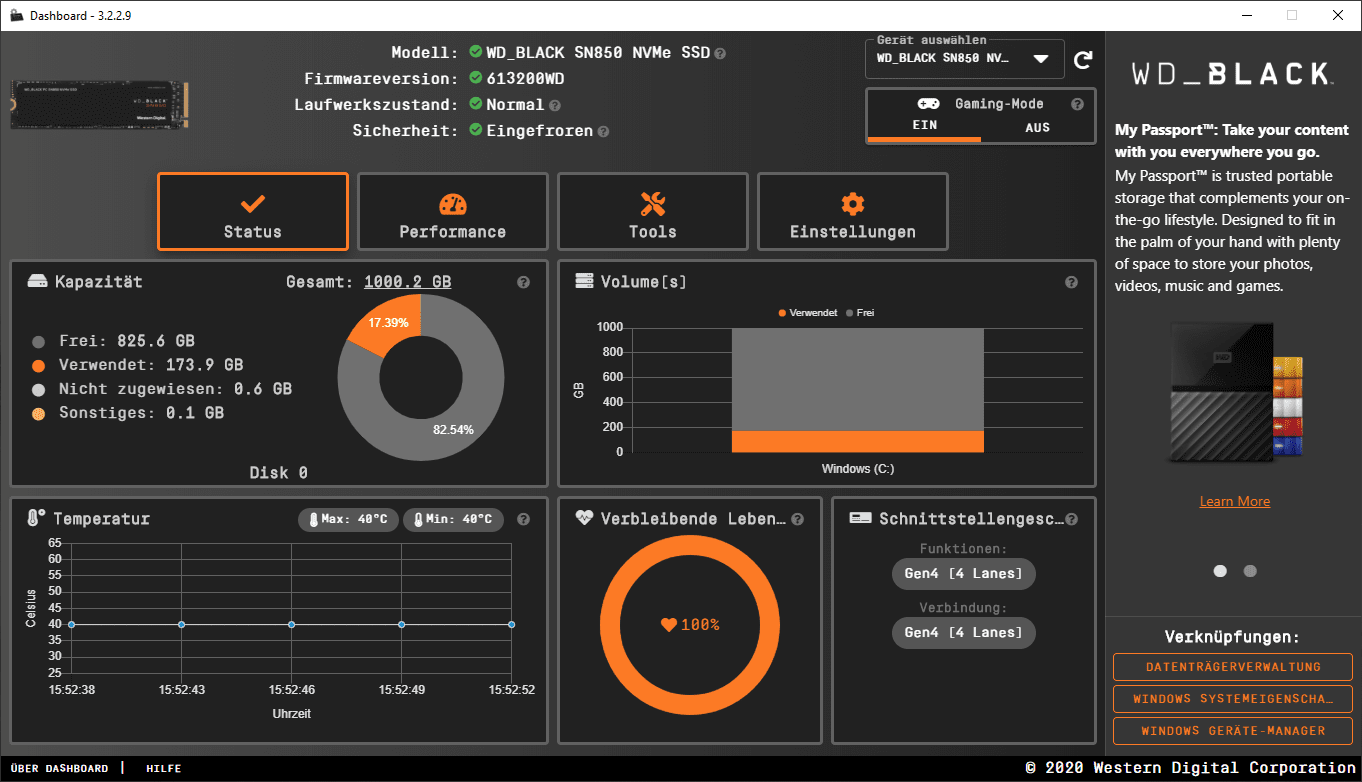1362x782 pixels.
Task: Open the Gerät auswählen device dropdown
Action: [x=963, y=58]
